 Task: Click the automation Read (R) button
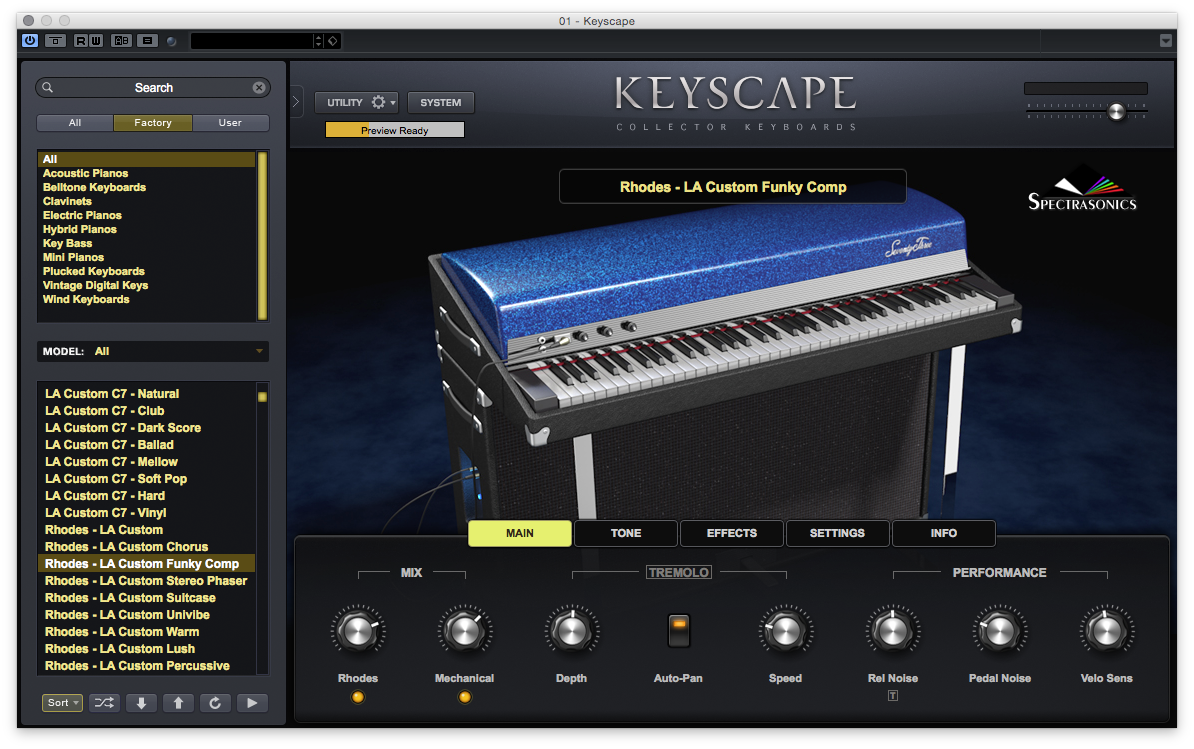(80, 40)
